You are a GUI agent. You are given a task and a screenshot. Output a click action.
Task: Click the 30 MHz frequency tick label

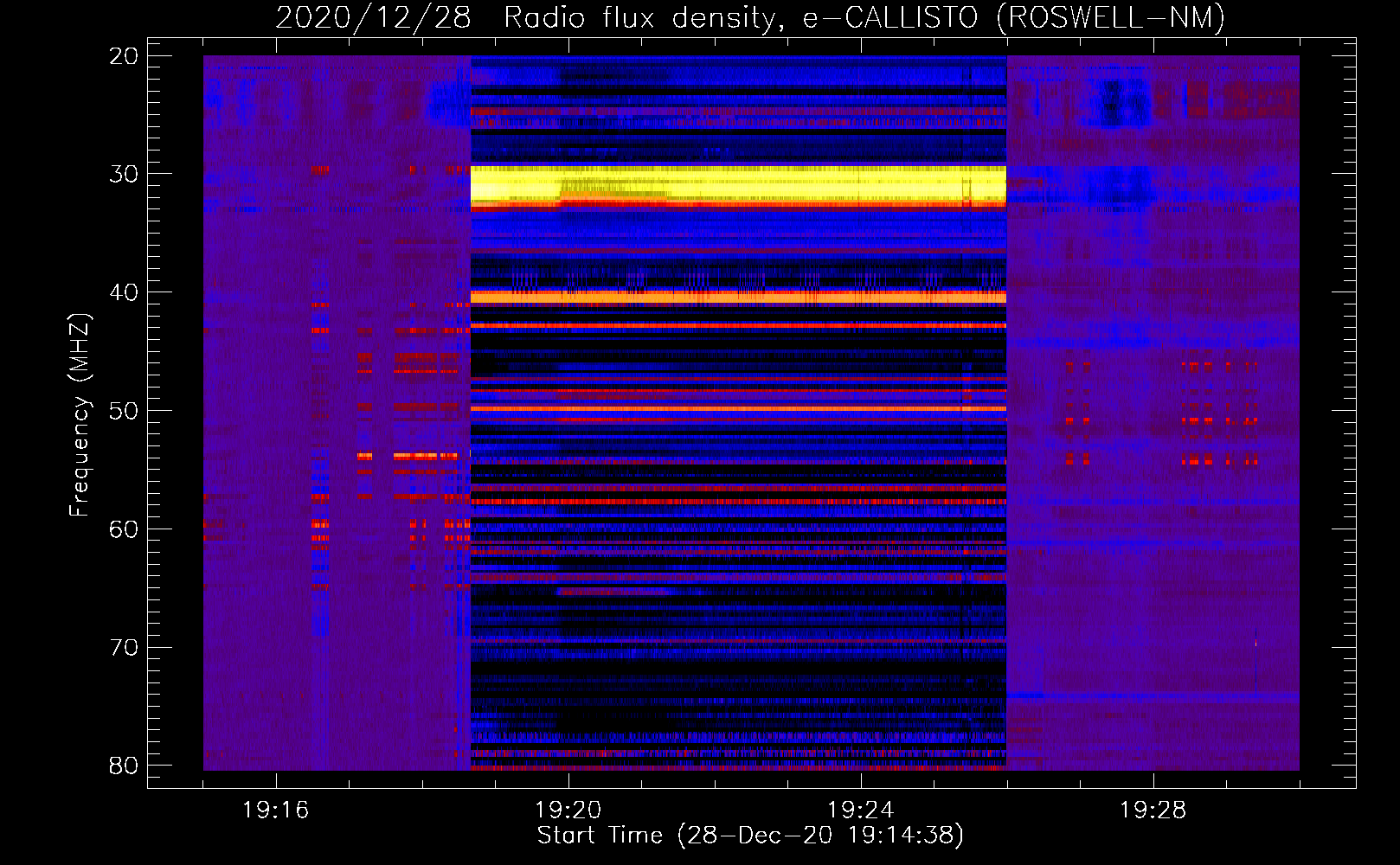124,174
